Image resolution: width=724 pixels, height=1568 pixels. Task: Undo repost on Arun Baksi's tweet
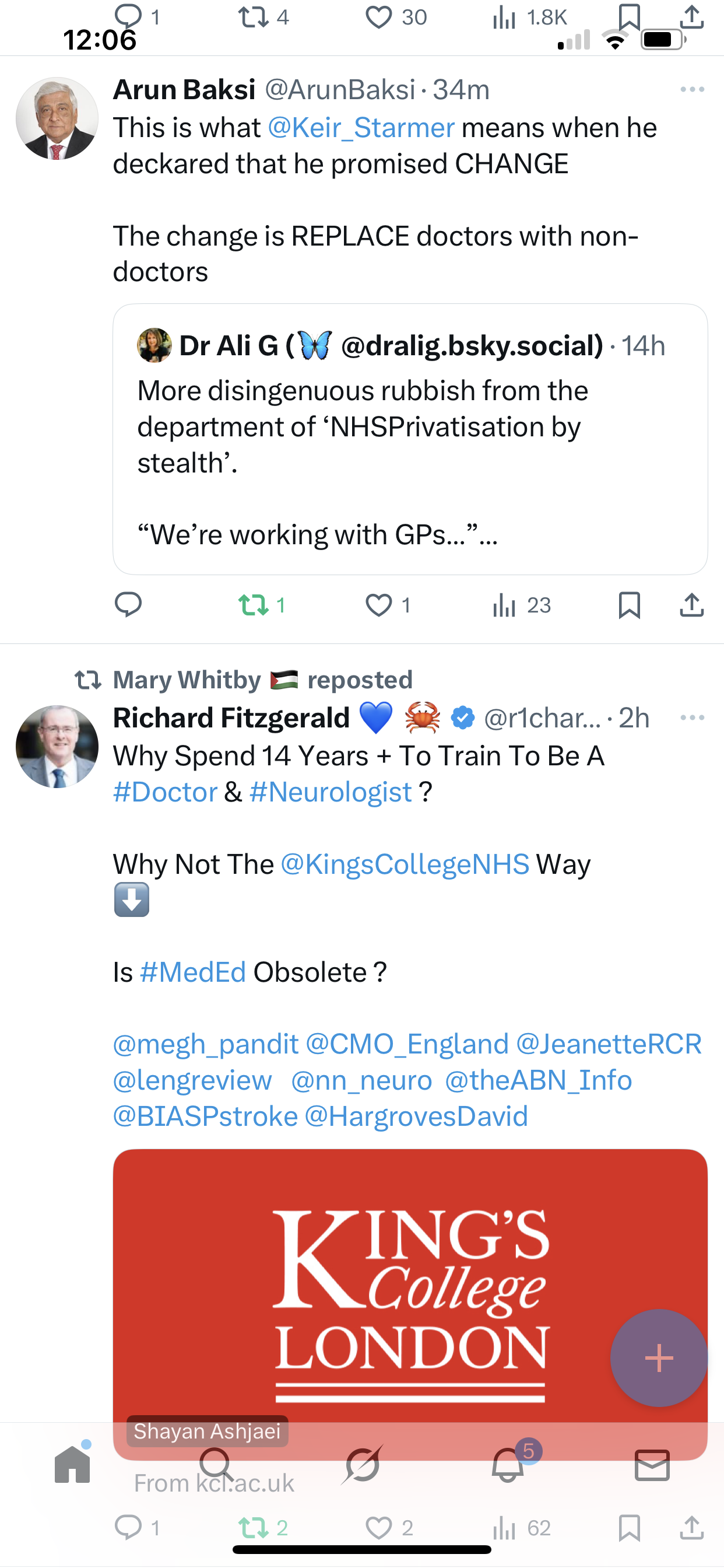[253, 605]
